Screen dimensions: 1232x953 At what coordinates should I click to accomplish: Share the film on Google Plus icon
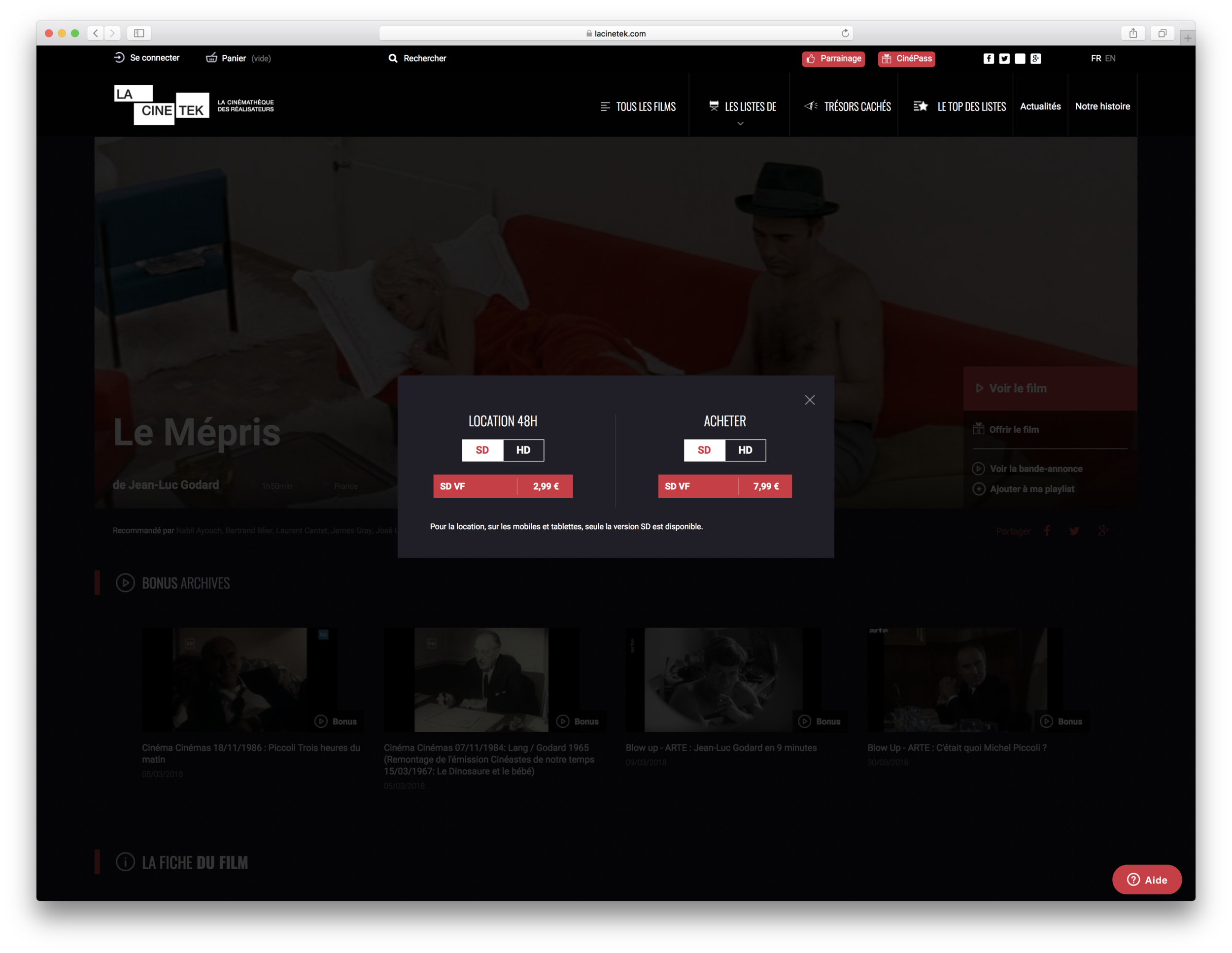[1103, 531]
